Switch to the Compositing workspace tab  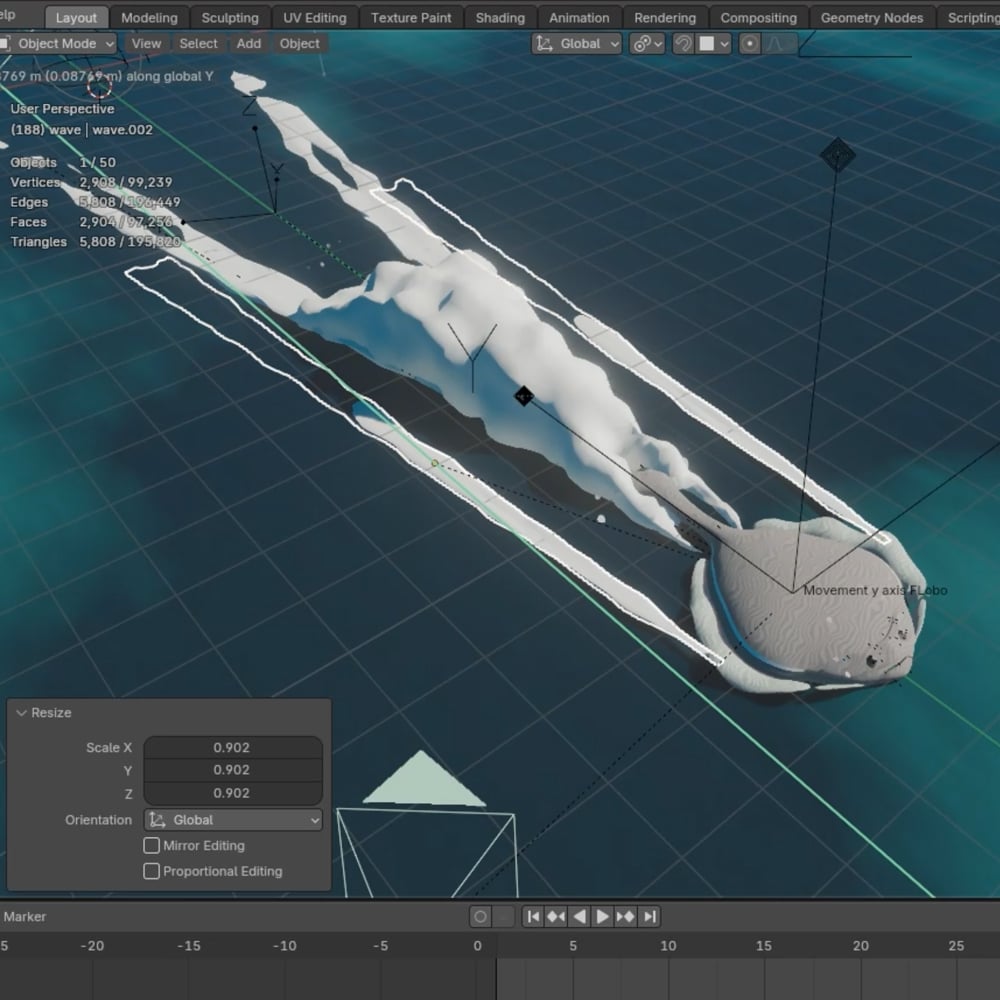(x=759, y=18)
